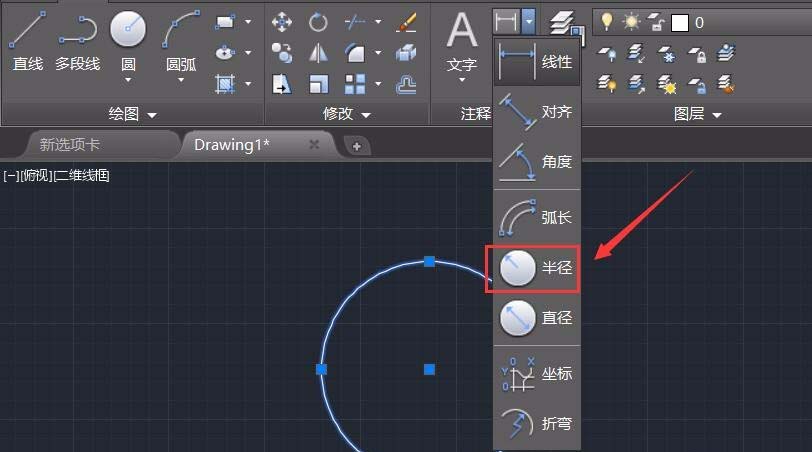Image resolution: width=812 pixels, height=452 pixels.
Task: Select 折弯 jogged dimension from the menu
Action: point(536,424)
